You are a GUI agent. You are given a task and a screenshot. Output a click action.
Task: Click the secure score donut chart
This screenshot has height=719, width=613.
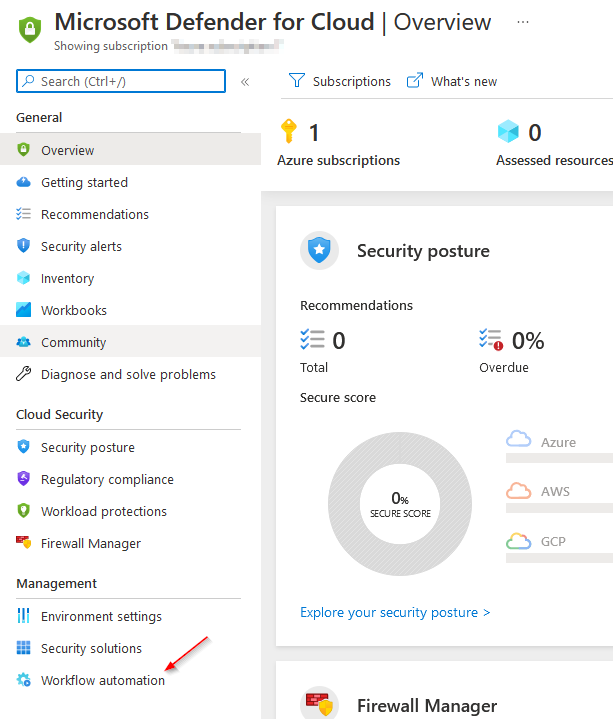point(400,504)
